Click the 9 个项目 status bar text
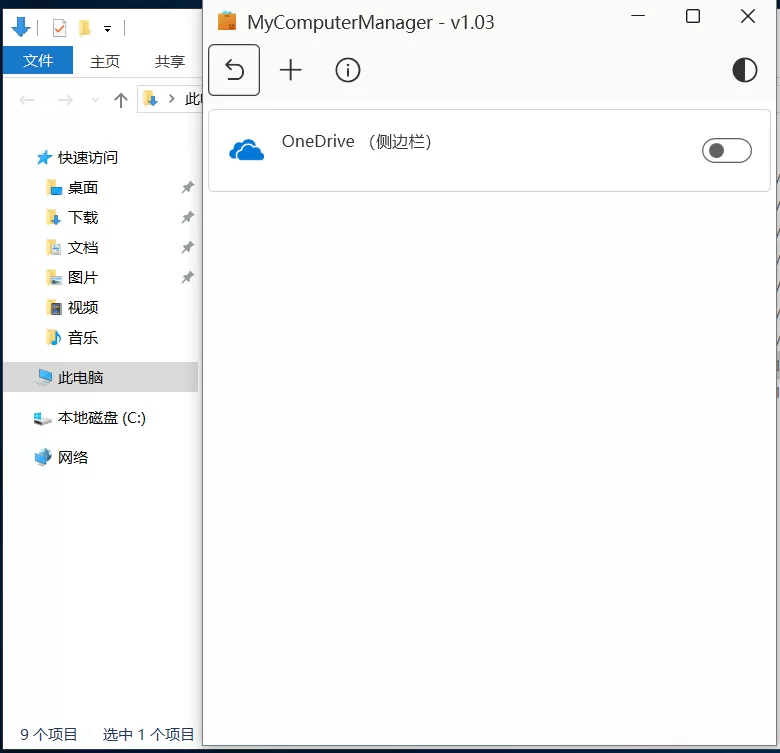The height and width of the screenshot is (753, 780). point(49,734)
